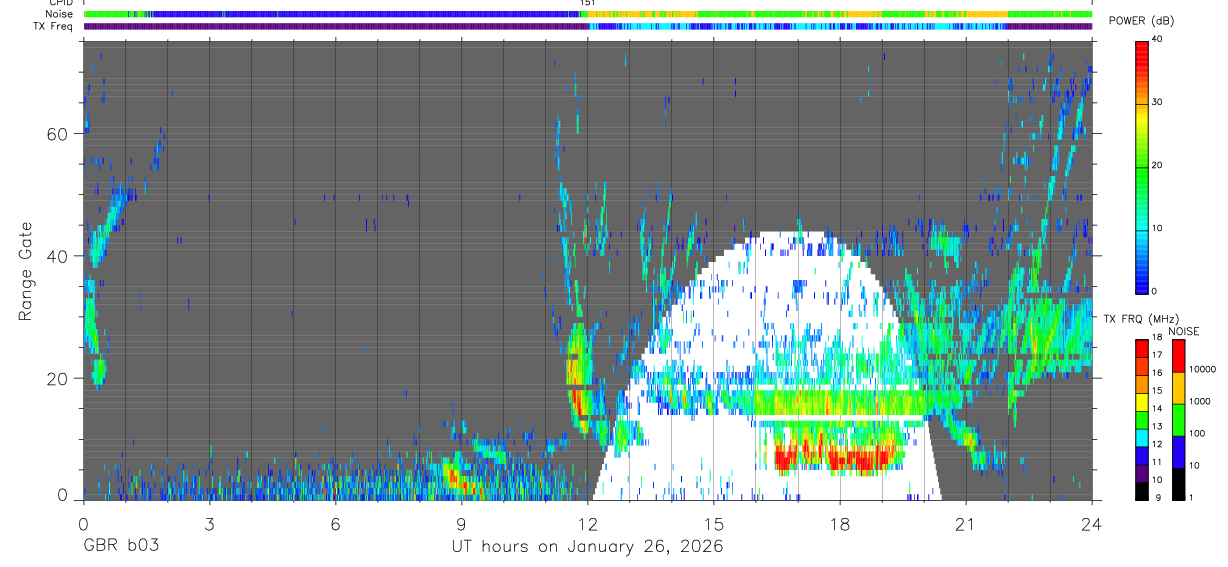
Task: Click the '13' label on the TX FRQ legend
Action: (1158, 426)
